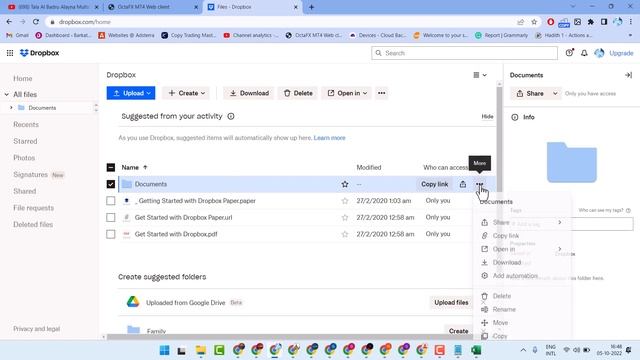640x360 pixels.
Task: Open the toolbar's more actions ellipsis
Action: [x=382, y=93]
